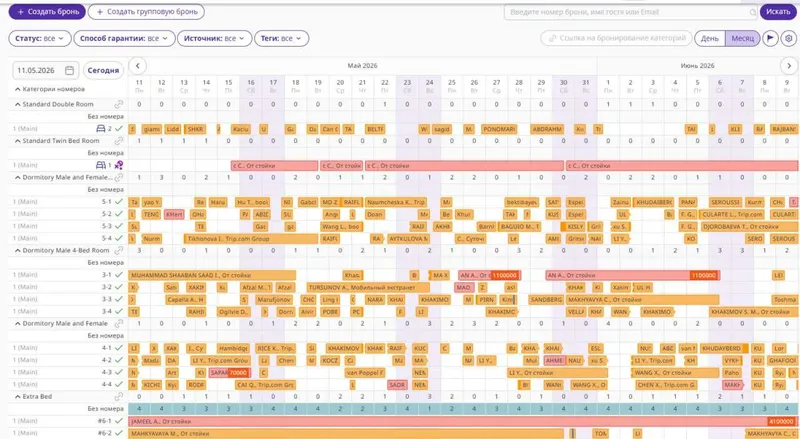Open ABDRAHM booking in Standard Double row
The height and width of the screenshot is (439, 800).
[547, 129]
